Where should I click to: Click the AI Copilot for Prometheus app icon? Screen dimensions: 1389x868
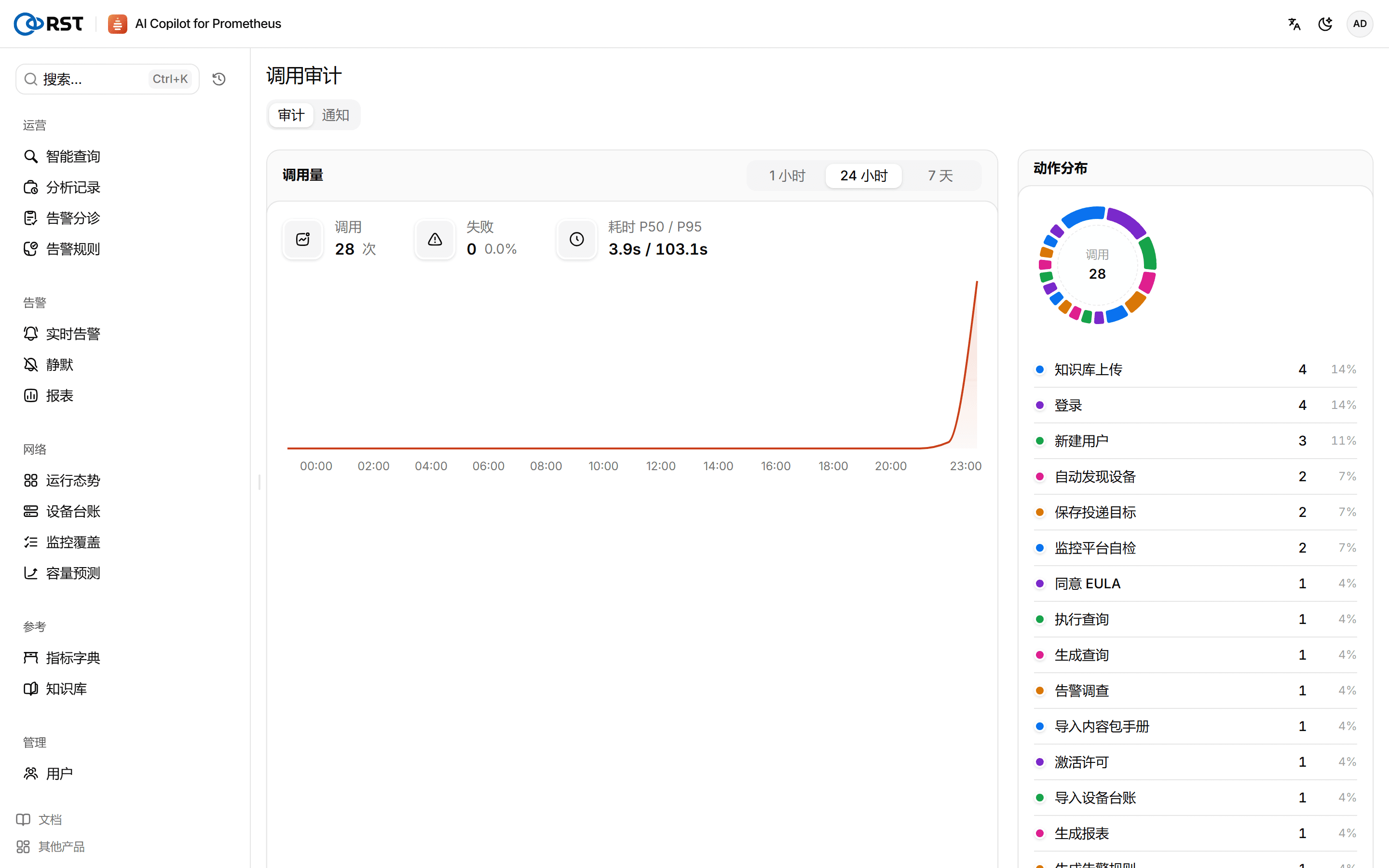pyautogui.click(x=117, y=24)
